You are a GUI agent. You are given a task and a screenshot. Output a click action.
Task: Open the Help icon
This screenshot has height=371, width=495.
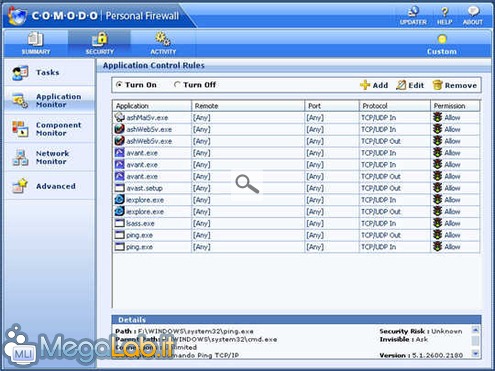coord(444,15)
